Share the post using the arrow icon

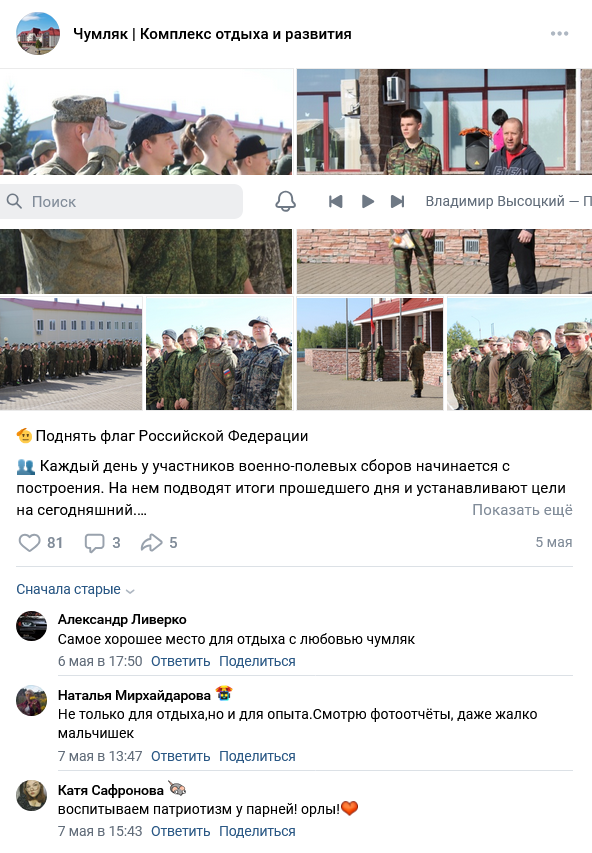[x=151, y=542]
